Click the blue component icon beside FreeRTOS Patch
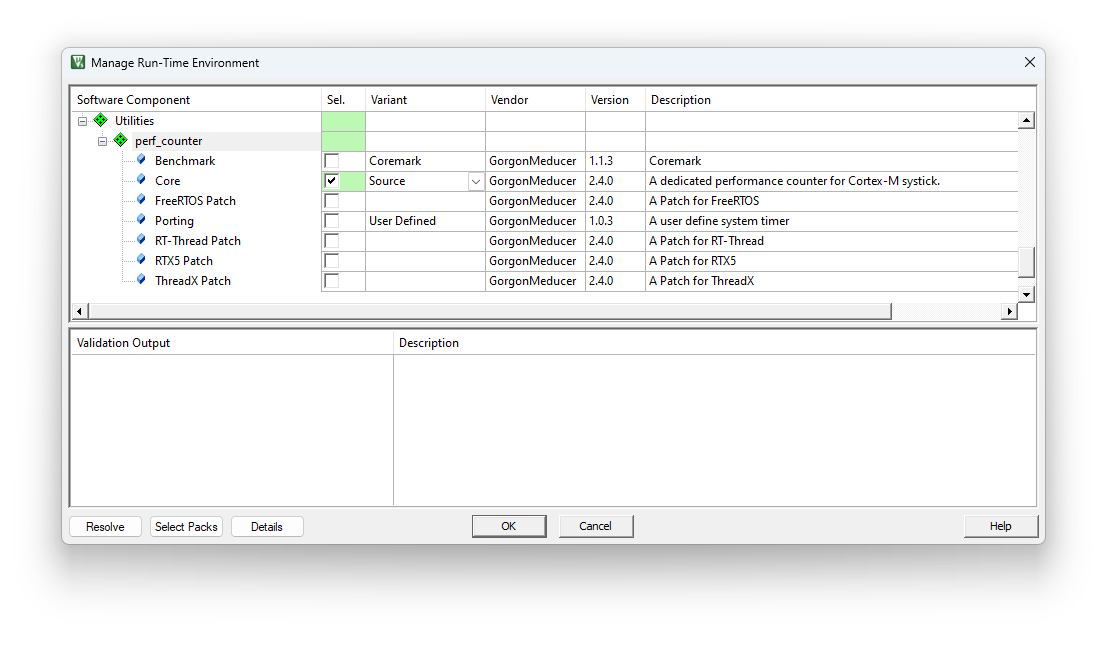 [141, 200]
